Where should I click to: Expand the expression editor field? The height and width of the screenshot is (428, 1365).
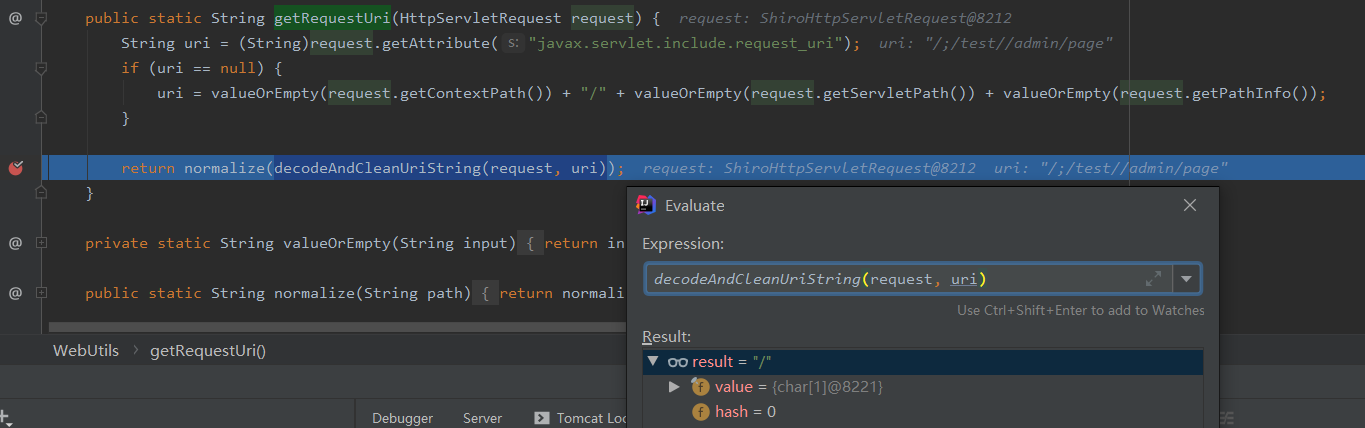(1153, 279)
